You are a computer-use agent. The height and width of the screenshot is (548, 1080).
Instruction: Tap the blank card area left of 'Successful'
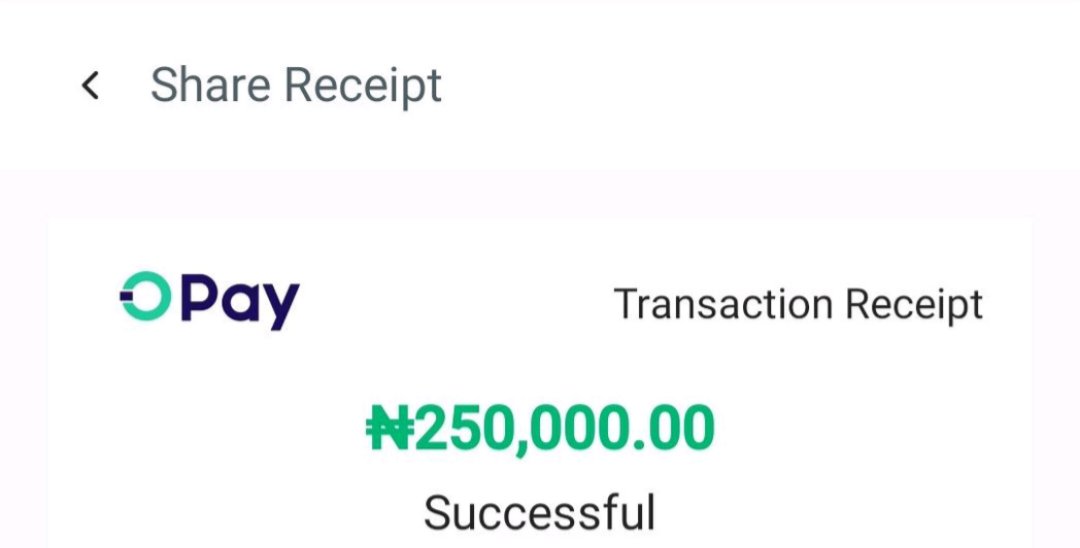point(234,513)
